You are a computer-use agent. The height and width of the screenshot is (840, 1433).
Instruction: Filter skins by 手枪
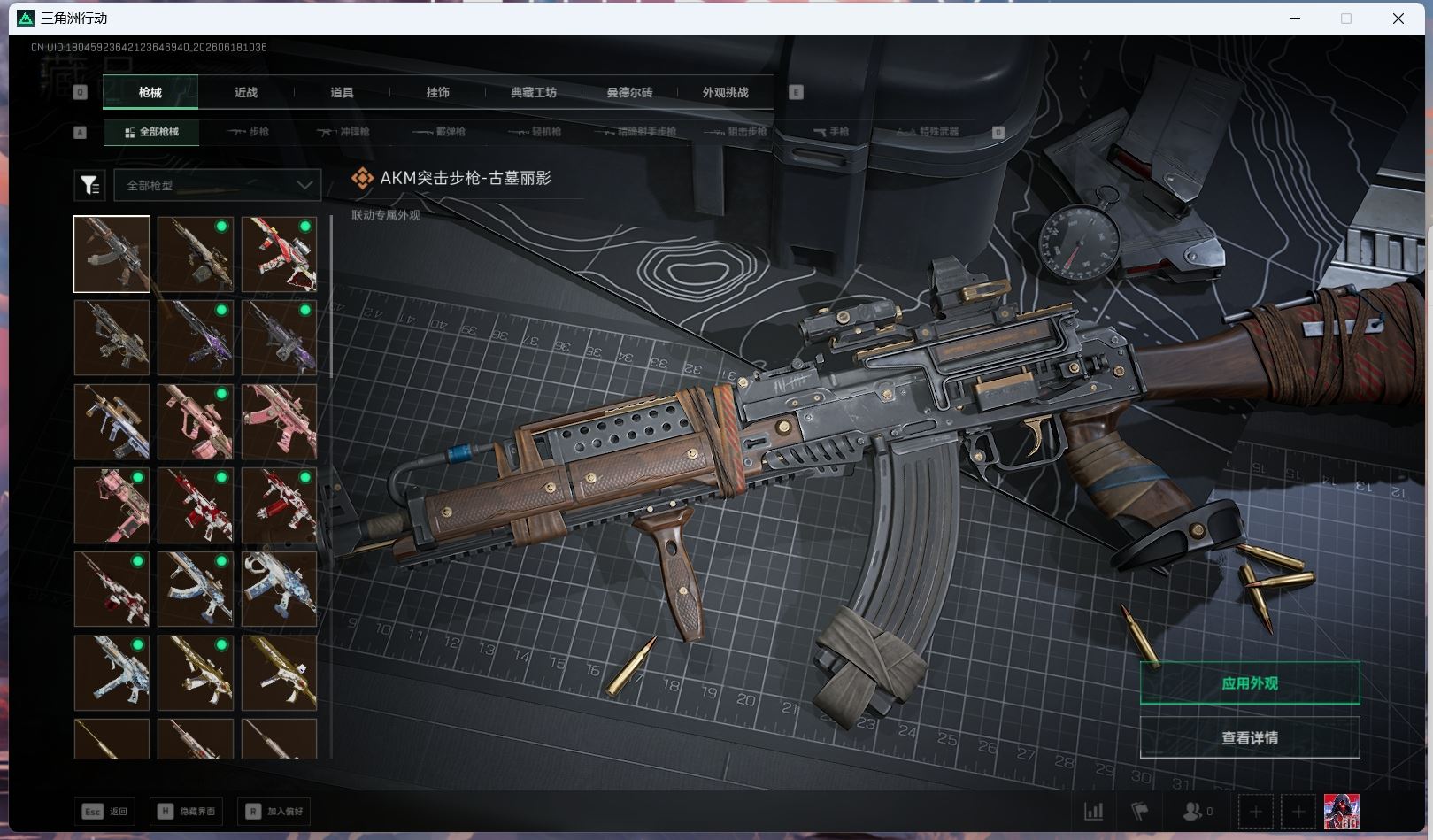[x=831, y=132]
